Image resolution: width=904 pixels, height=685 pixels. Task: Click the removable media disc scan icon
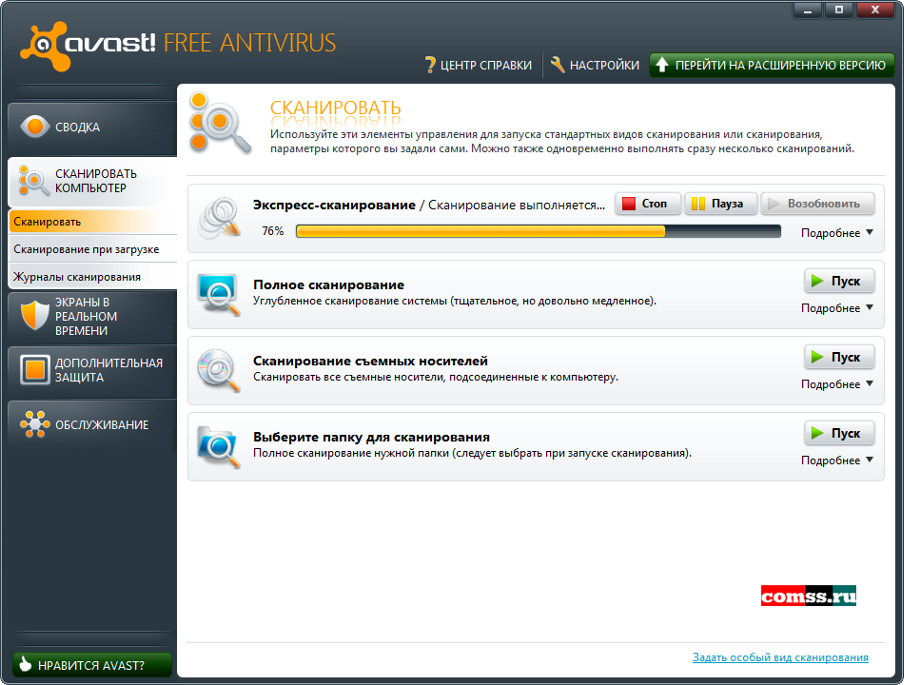click(218, 370)
